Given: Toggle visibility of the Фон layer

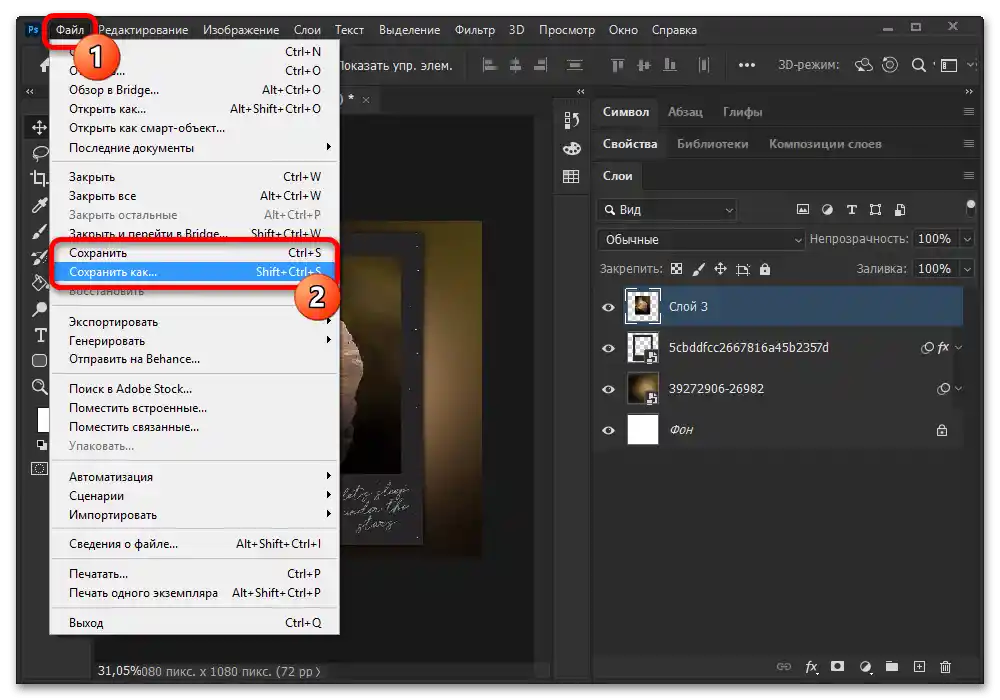Looking at the screenshot, I should [608, 430].
